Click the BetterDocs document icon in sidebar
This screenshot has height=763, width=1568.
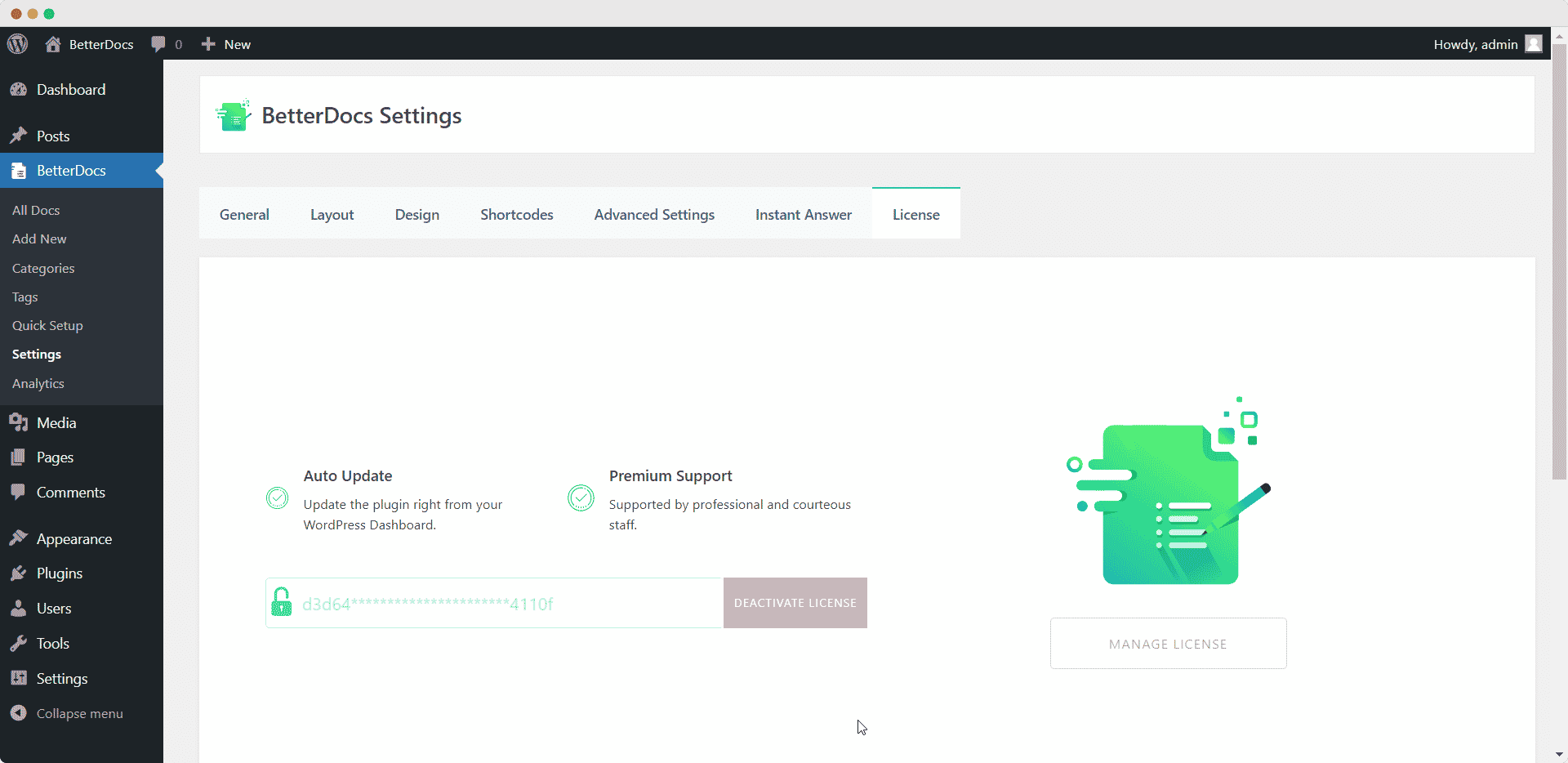[x=19, y=171]
